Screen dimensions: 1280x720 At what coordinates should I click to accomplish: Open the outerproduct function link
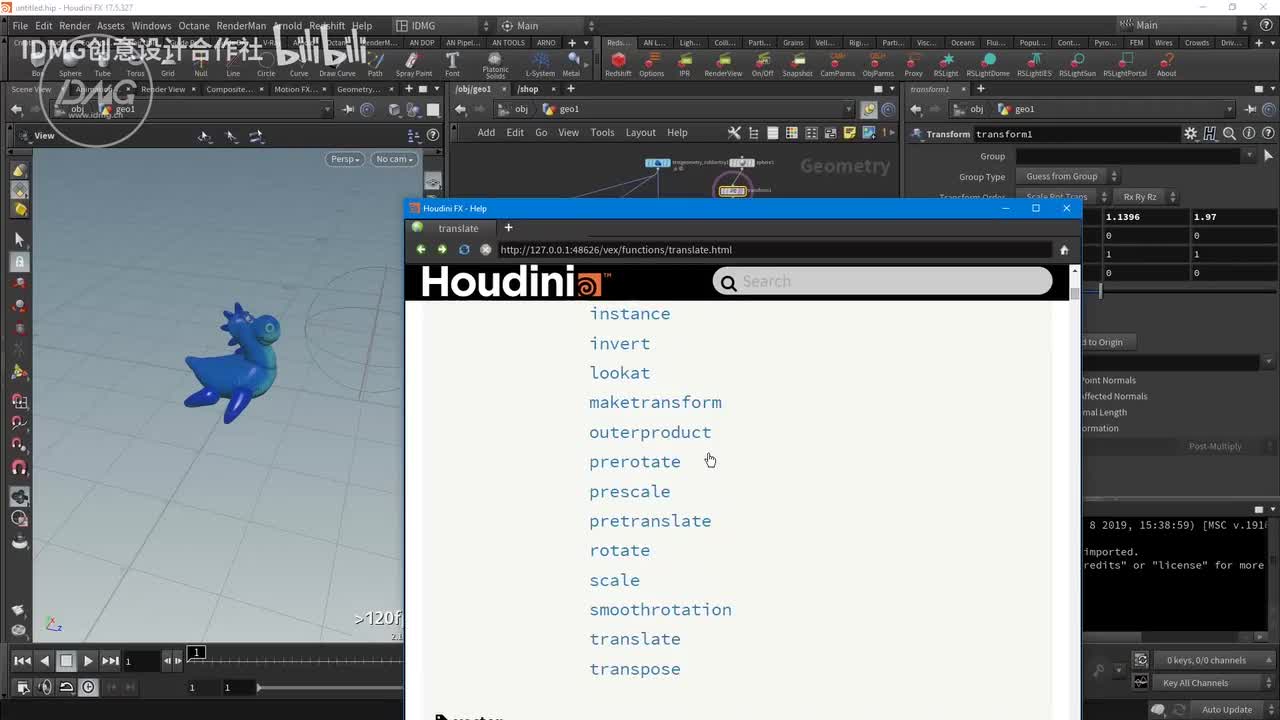click(x=650, y=432)
